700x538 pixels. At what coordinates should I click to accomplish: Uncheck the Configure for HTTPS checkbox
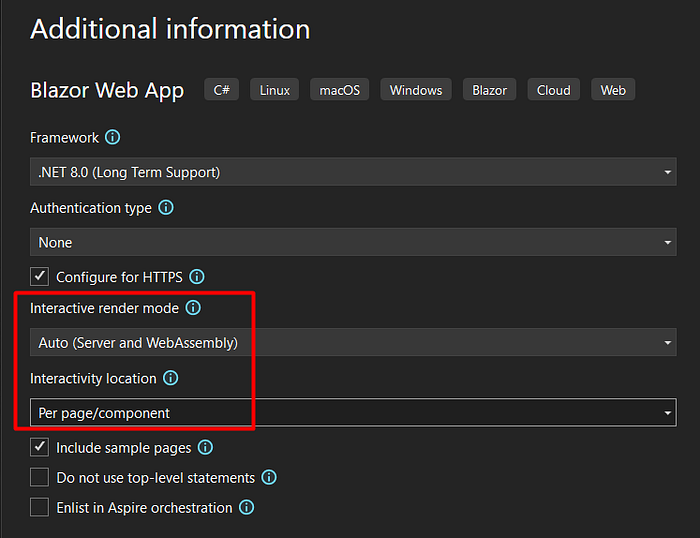point(40,276)
